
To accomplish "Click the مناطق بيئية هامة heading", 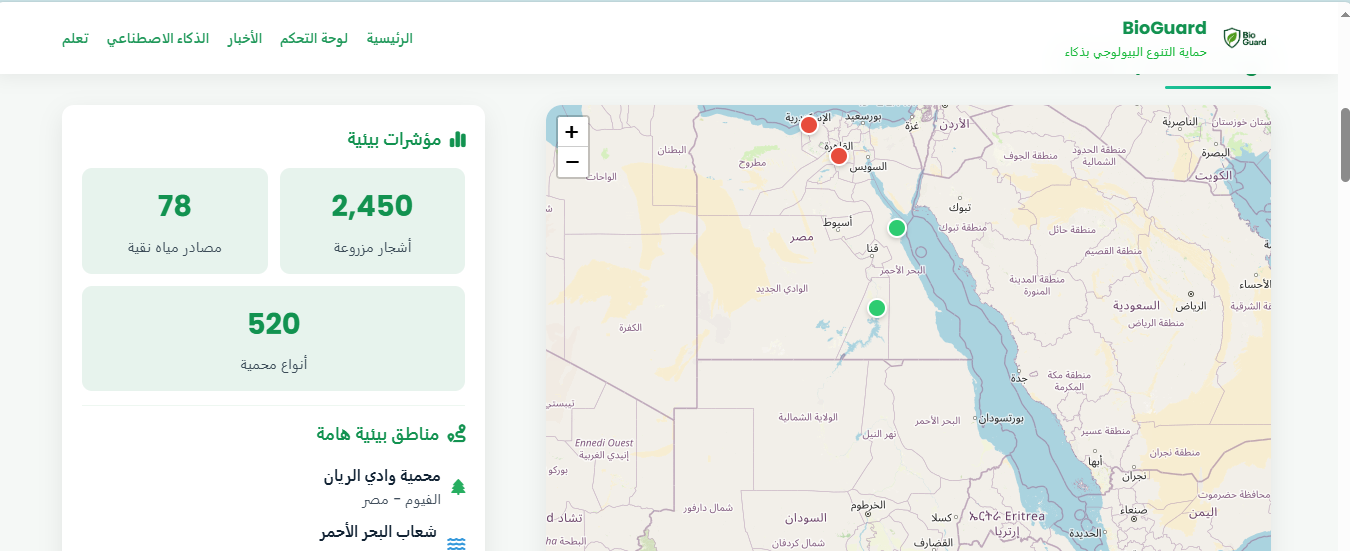I will 378,434.
